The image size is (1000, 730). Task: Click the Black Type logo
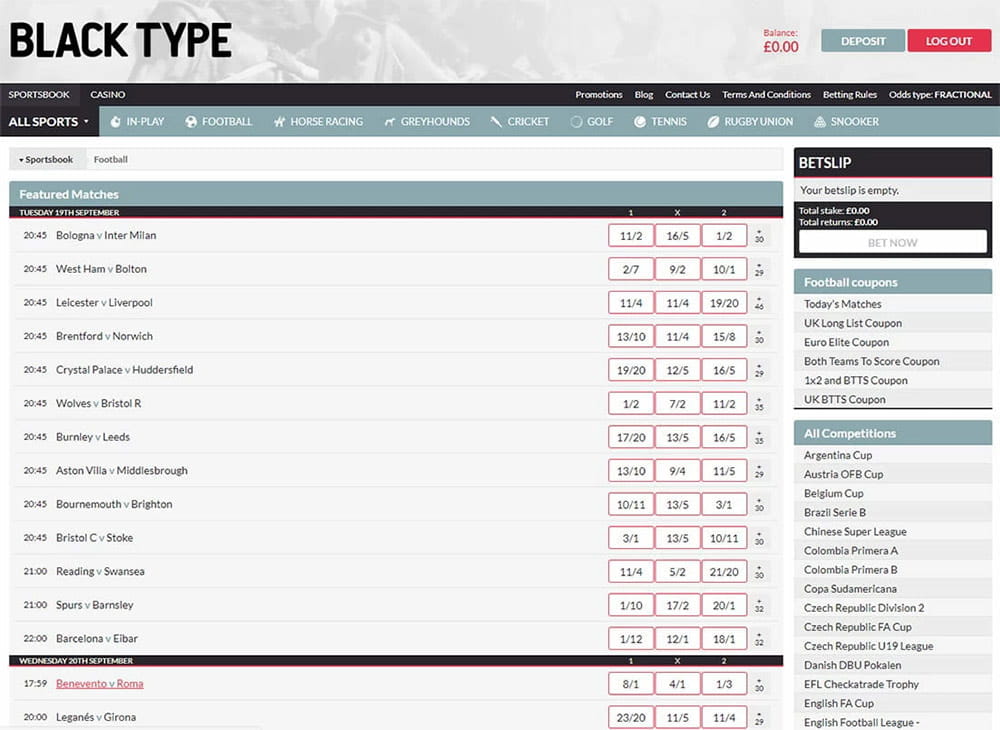[x=121, y=40]
